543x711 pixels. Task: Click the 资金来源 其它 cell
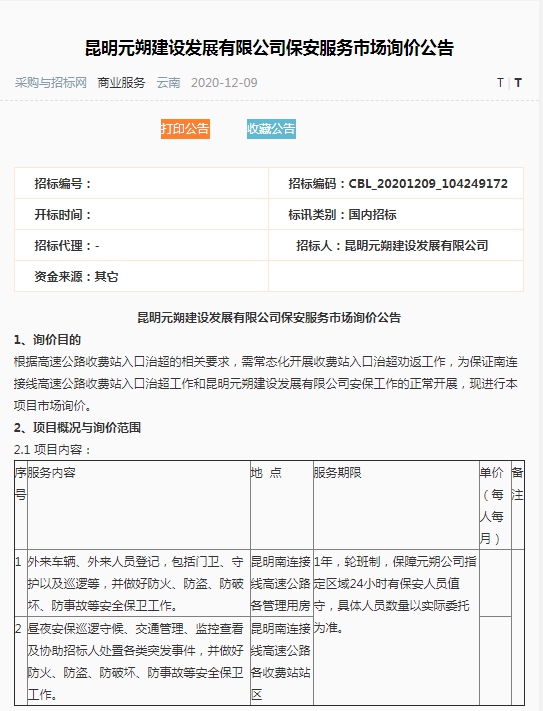click(141, 276)
